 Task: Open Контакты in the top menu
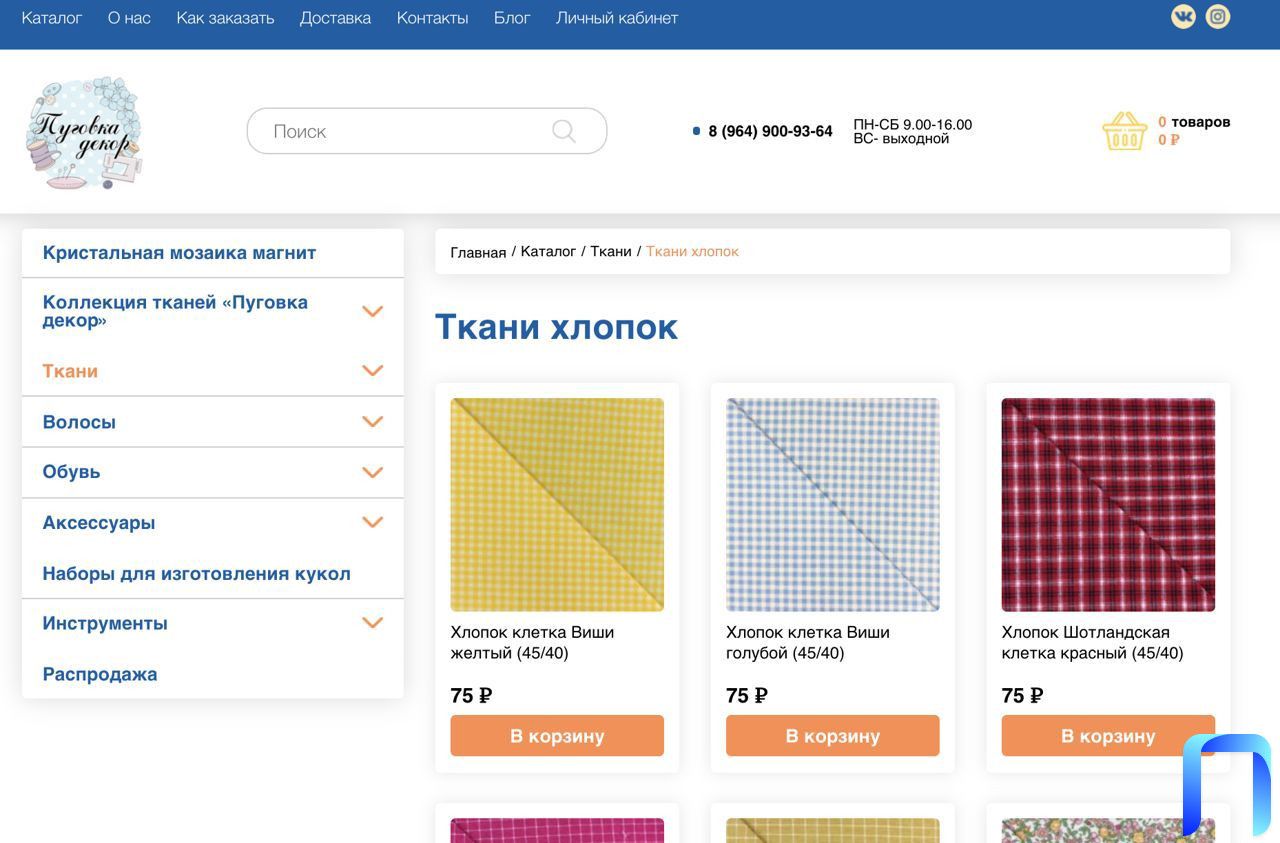432,18
